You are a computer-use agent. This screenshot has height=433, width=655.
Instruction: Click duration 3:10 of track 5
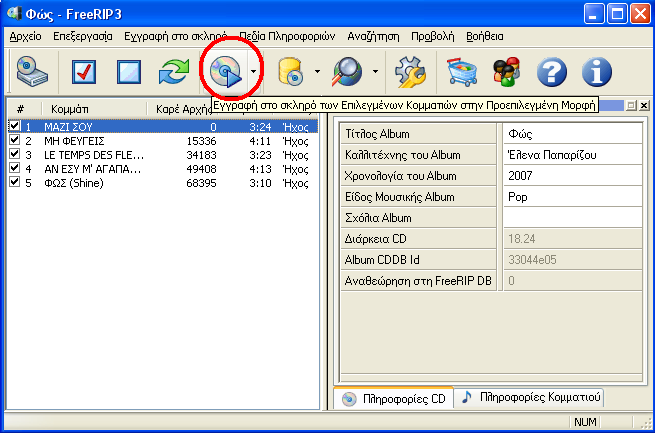(x=260, y=183)
